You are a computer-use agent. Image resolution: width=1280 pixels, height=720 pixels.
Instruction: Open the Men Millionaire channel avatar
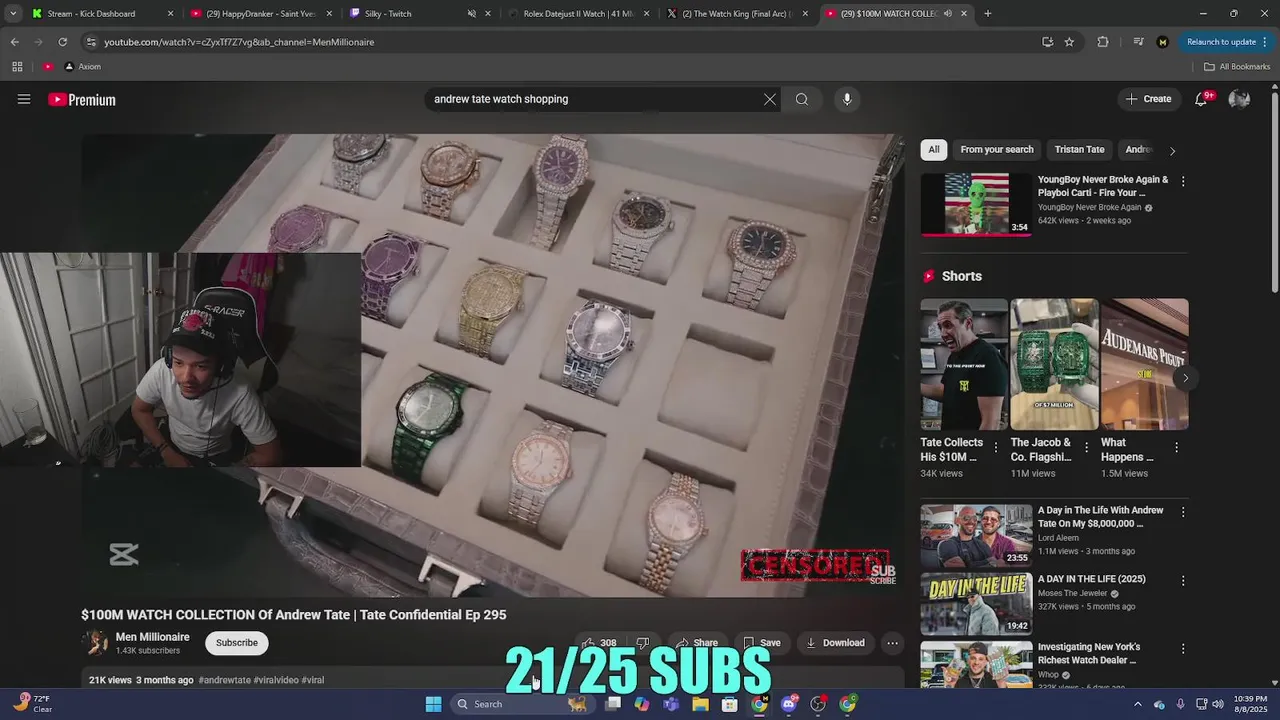click(96, 642)
